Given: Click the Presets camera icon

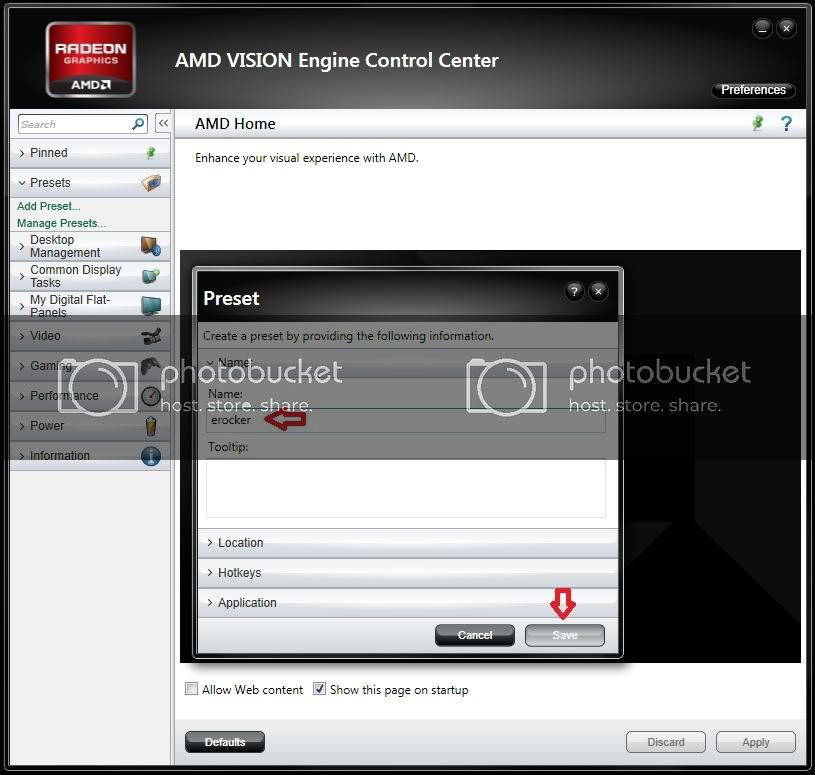Looking at the screenshot, I should (151, 183).
